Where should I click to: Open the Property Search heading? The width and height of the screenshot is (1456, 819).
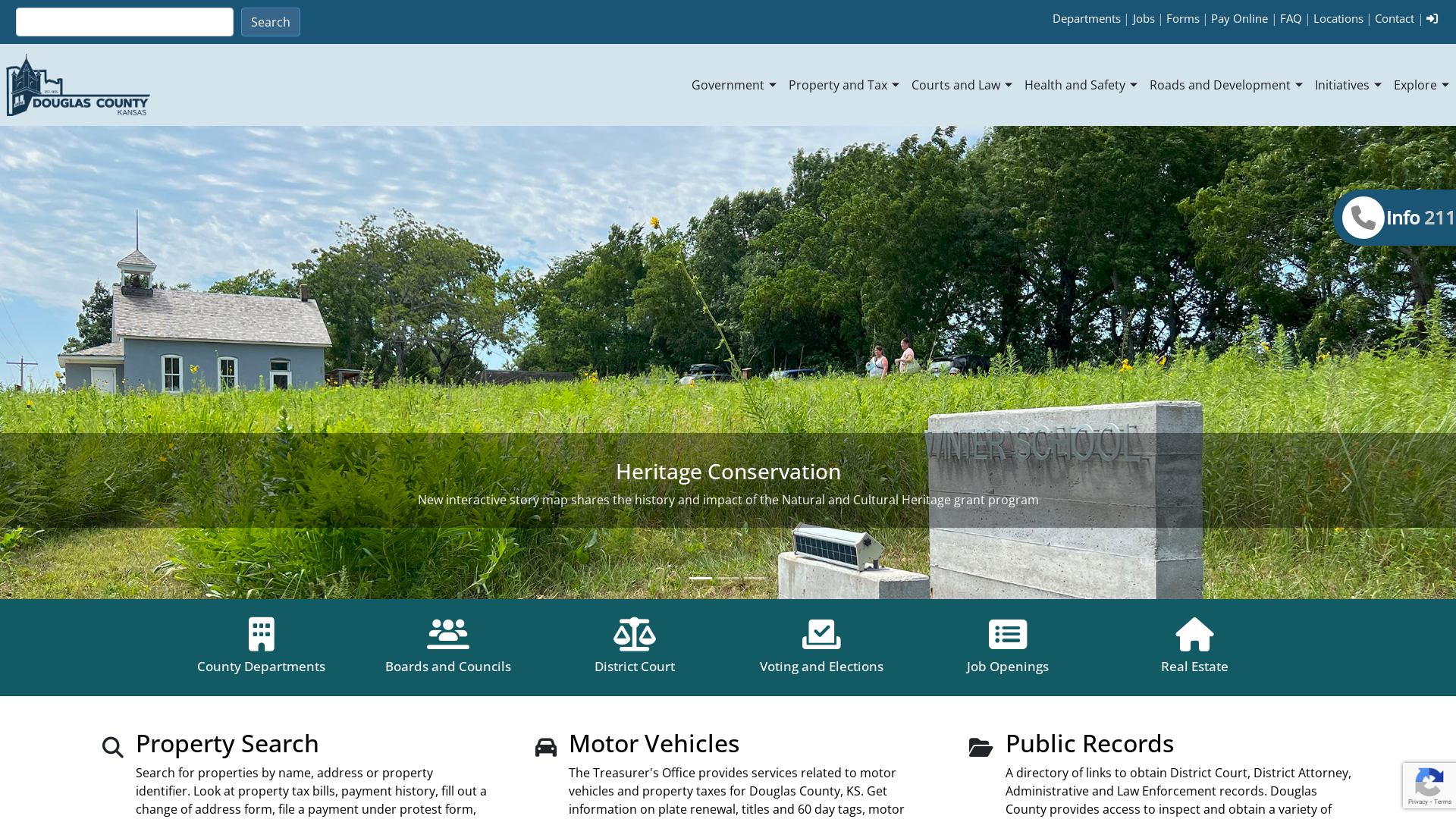coord(227,744)
